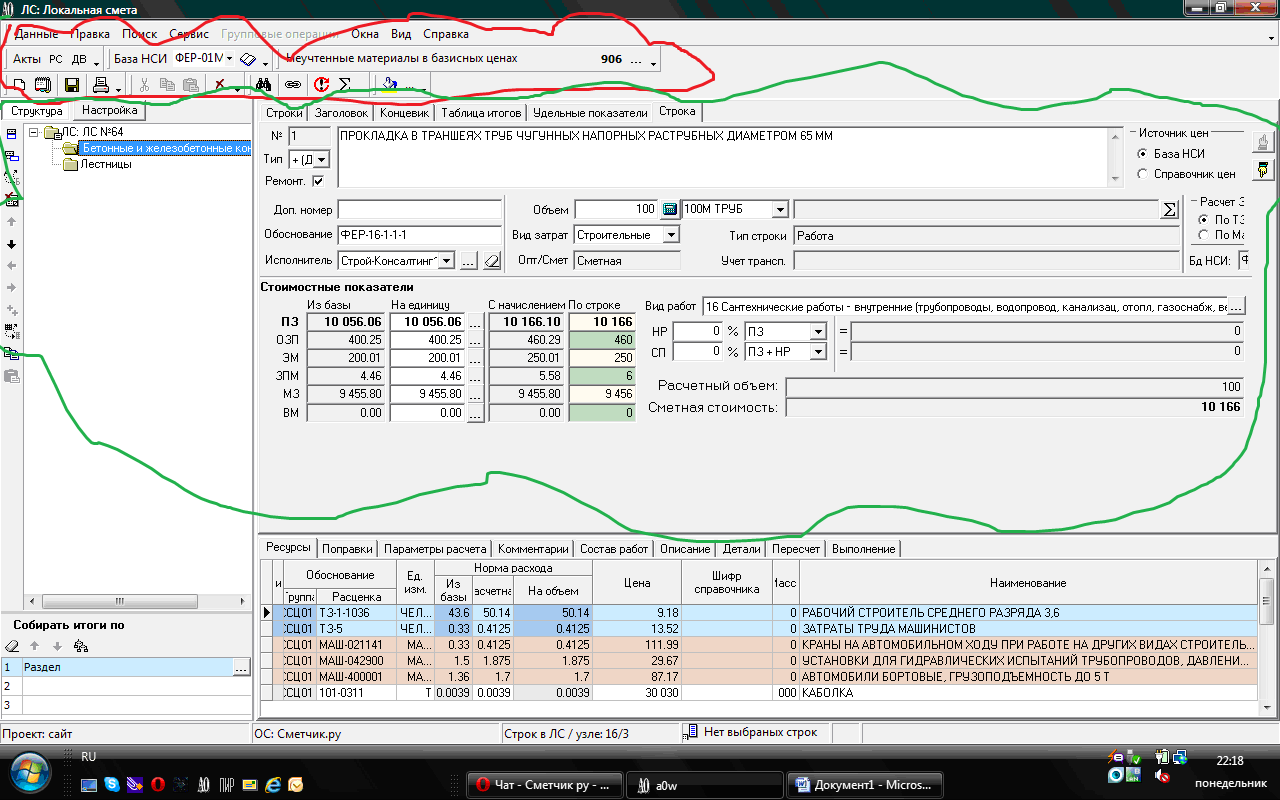
Task: Click the Sigma sum toolbar icon
Action: (345, 85)
